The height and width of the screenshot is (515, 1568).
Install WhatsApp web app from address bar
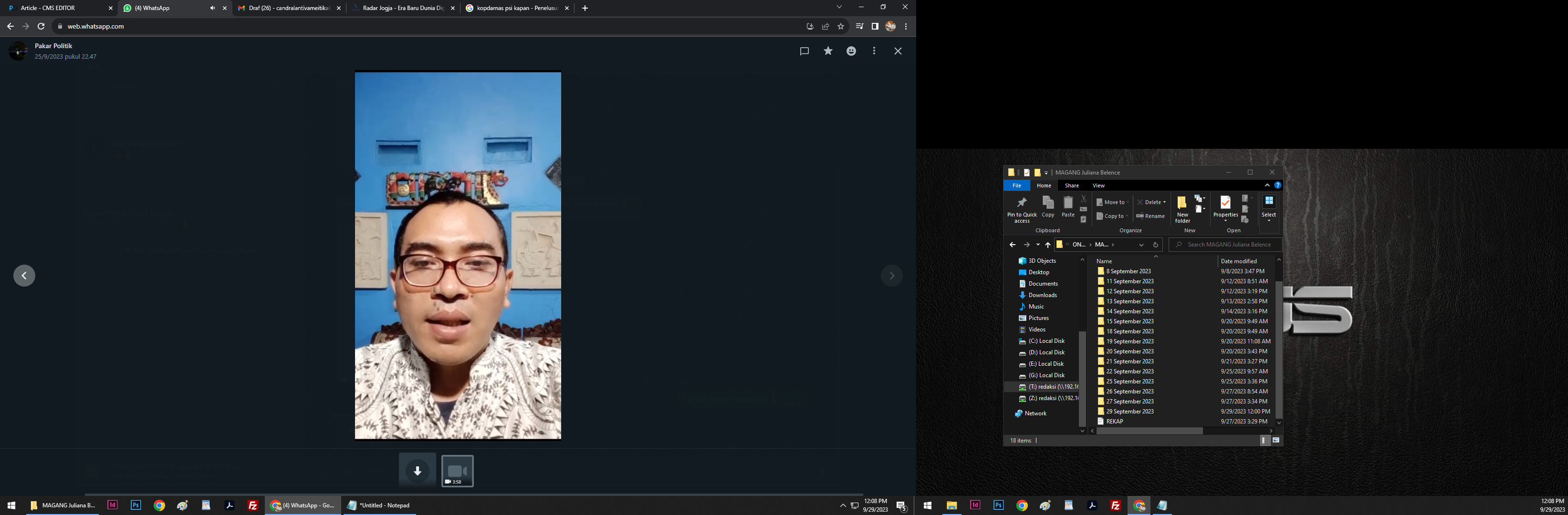[x=810, y=26]
